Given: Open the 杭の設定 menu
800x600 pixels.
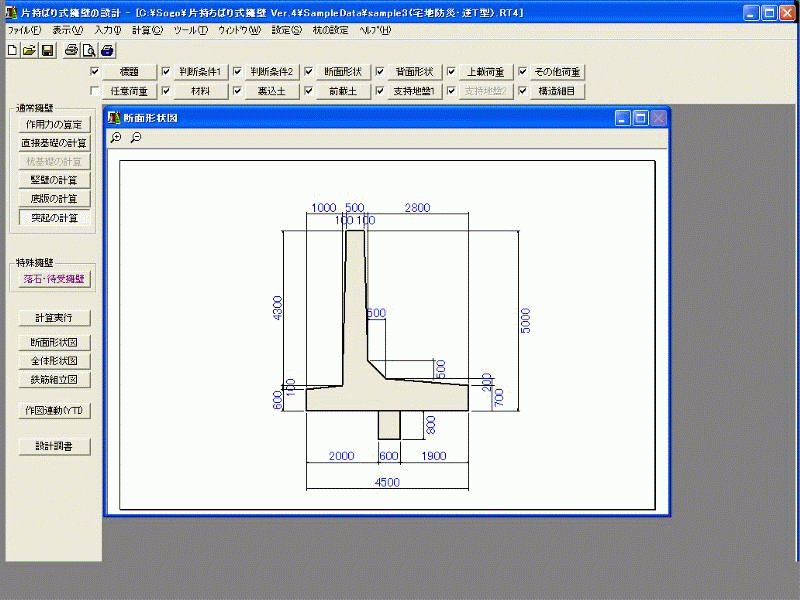Looking at the screenshot, I should point(328,31).
